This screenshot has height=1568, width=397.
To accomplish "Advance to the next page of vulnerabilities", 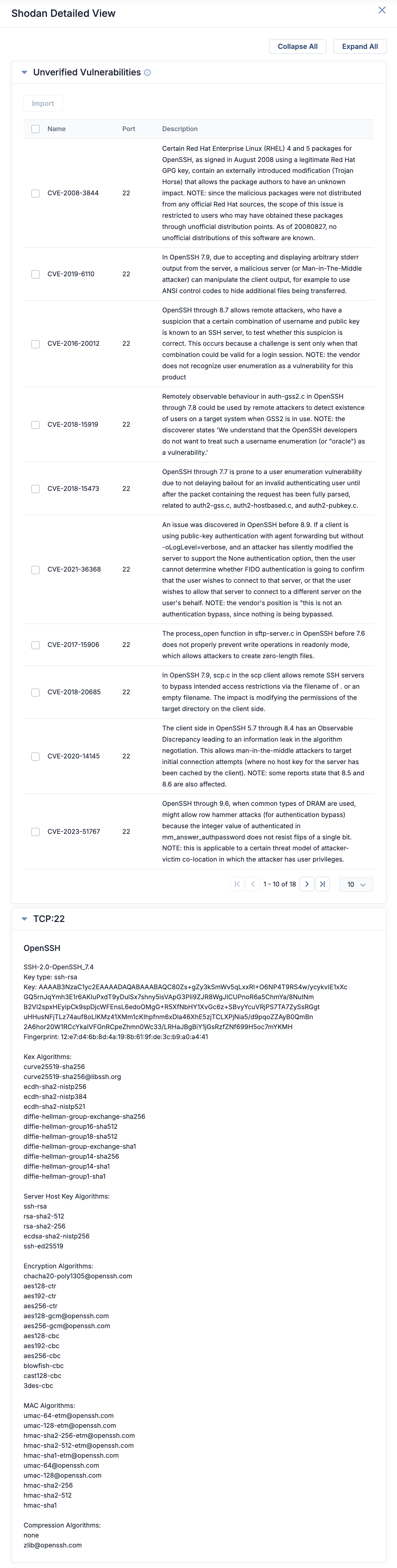I will [x=307, y=884].
